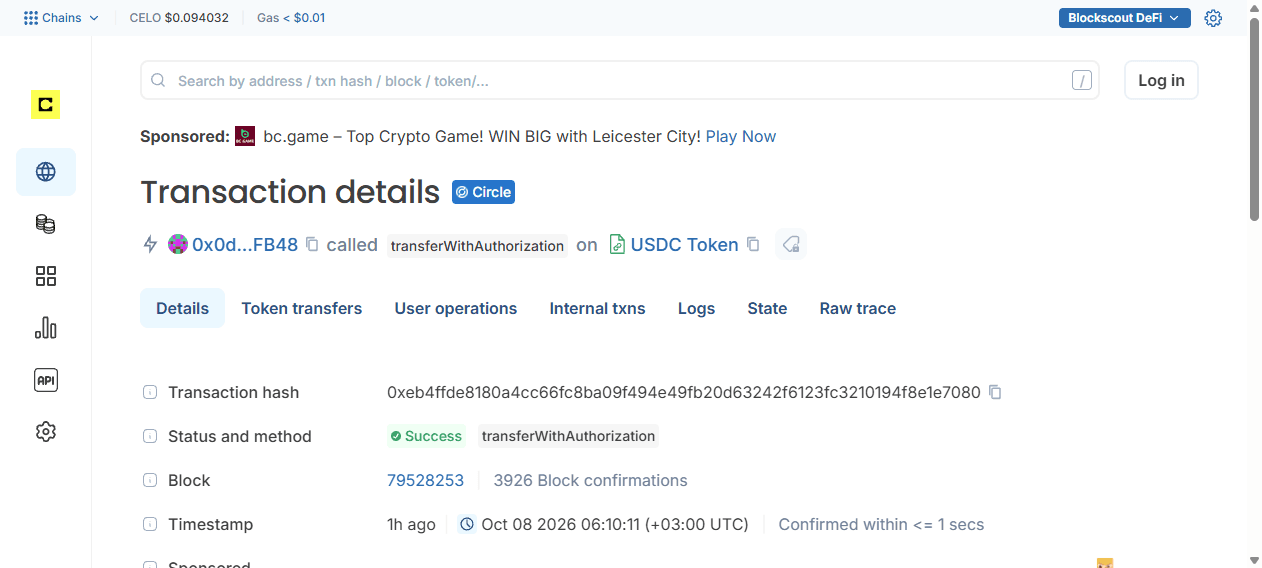Image resolution: width=1262 pixels, height=568 pixels.
Task: Click the info icon beside Status and method
Action: click(x=150, y=436)
